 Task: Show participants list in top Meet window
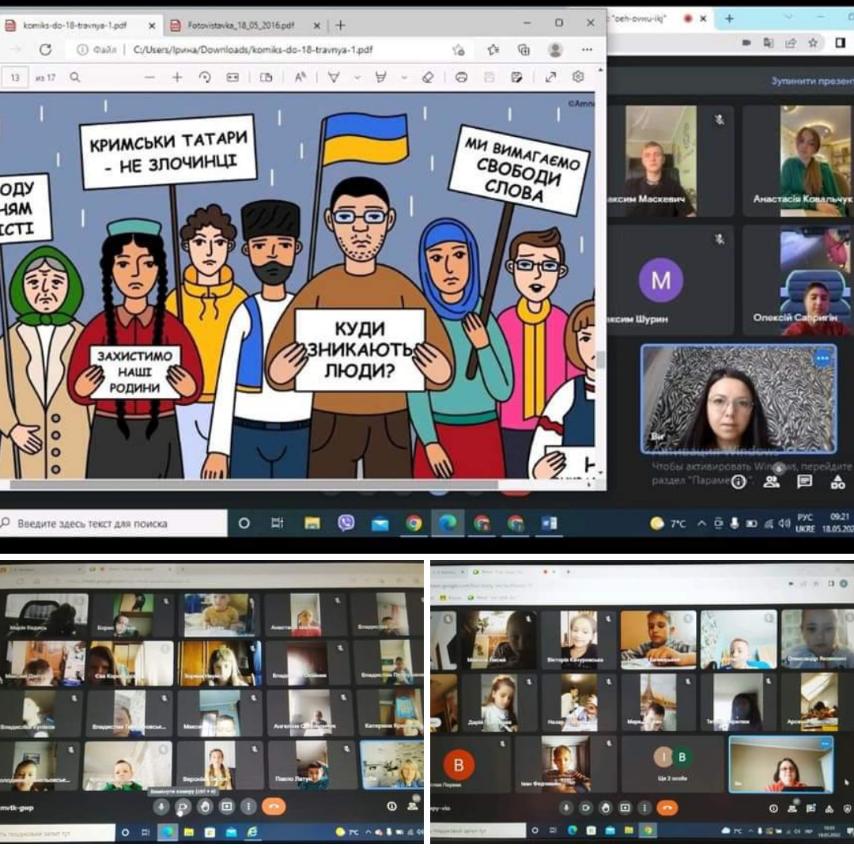(x=771, y=481)
